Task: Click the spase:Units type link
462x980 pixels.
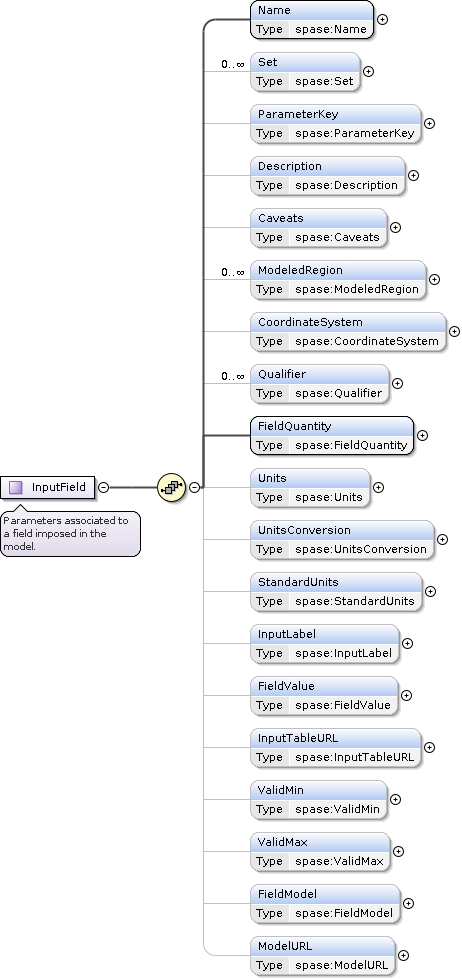Action: coord(329,497)
